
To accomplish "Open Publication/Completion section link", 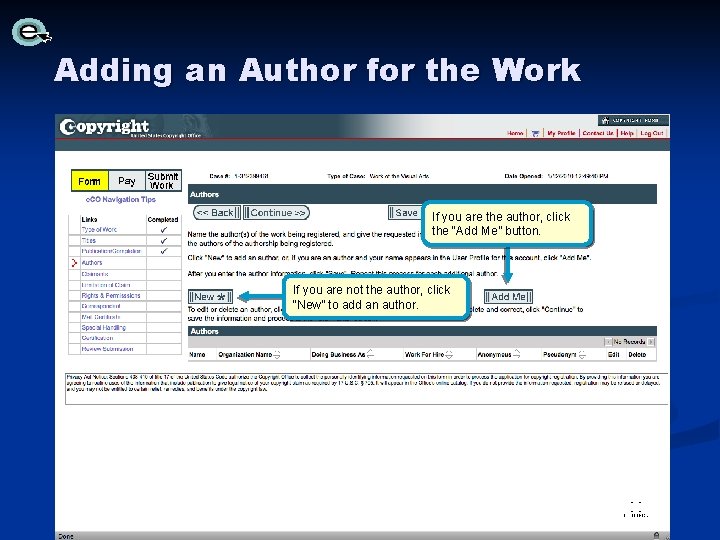I will coord(111,251).
